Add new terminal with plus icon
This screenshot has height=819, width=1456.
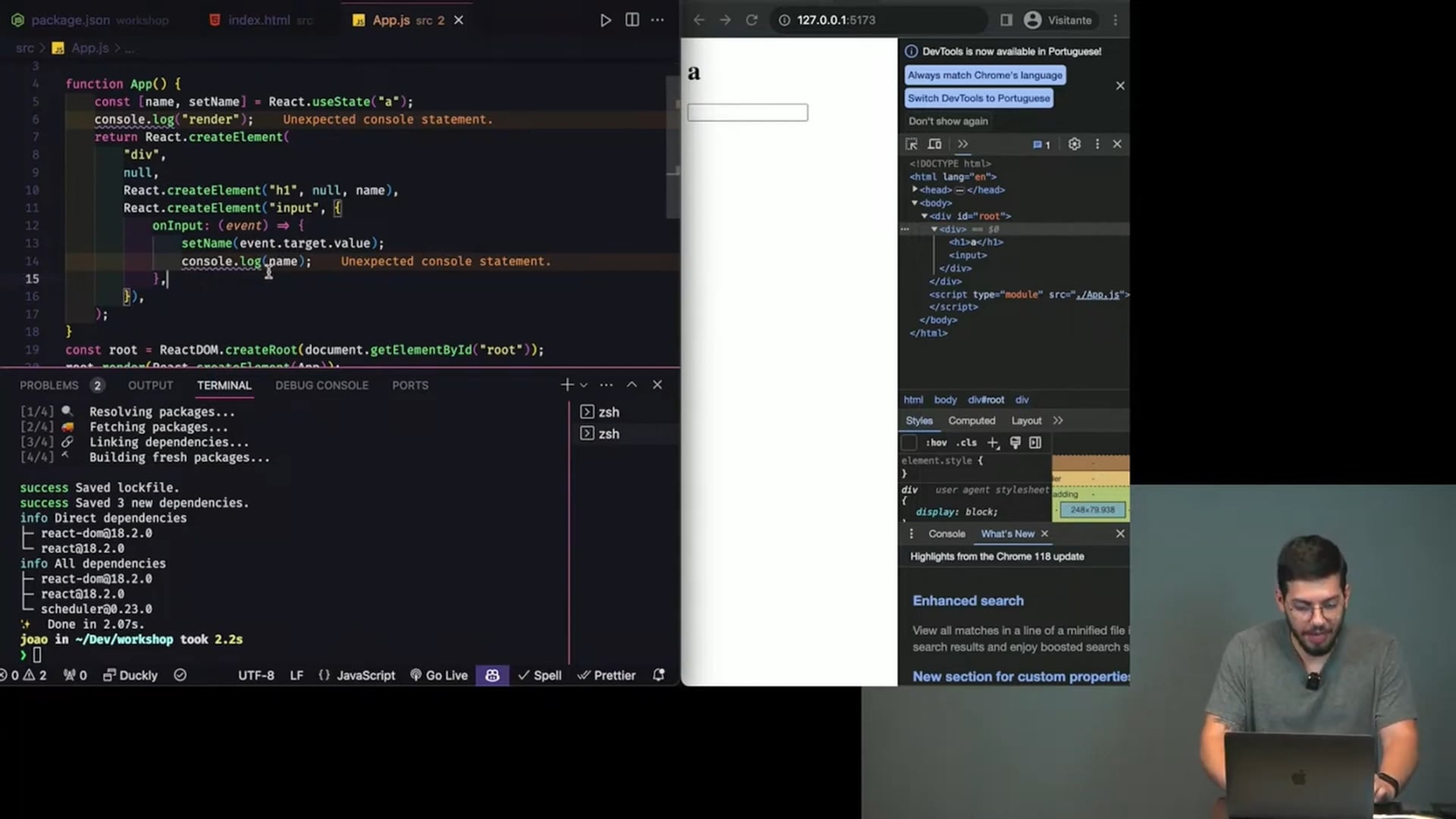[x=566, y=385]
